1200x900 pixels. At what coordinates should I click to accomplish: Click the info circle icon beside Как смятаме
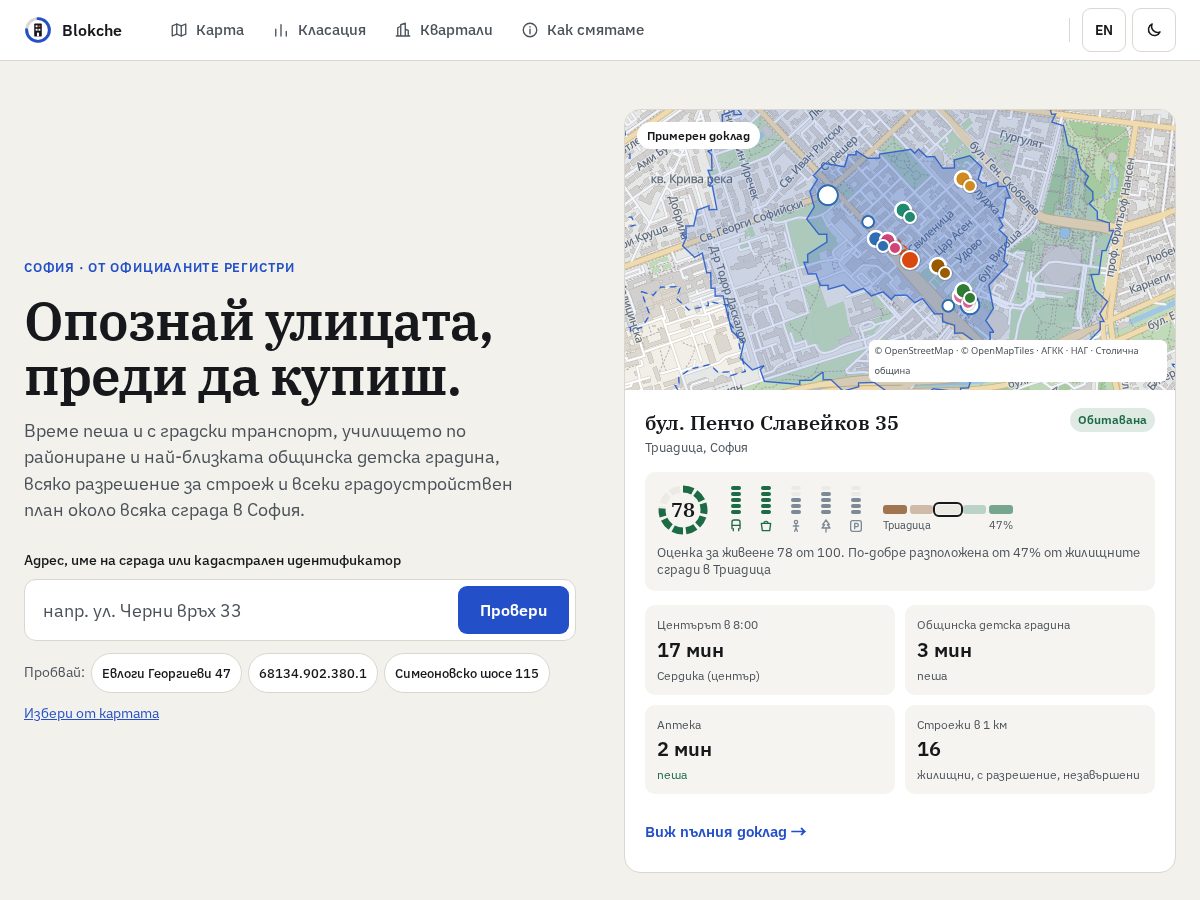(530, 30)
